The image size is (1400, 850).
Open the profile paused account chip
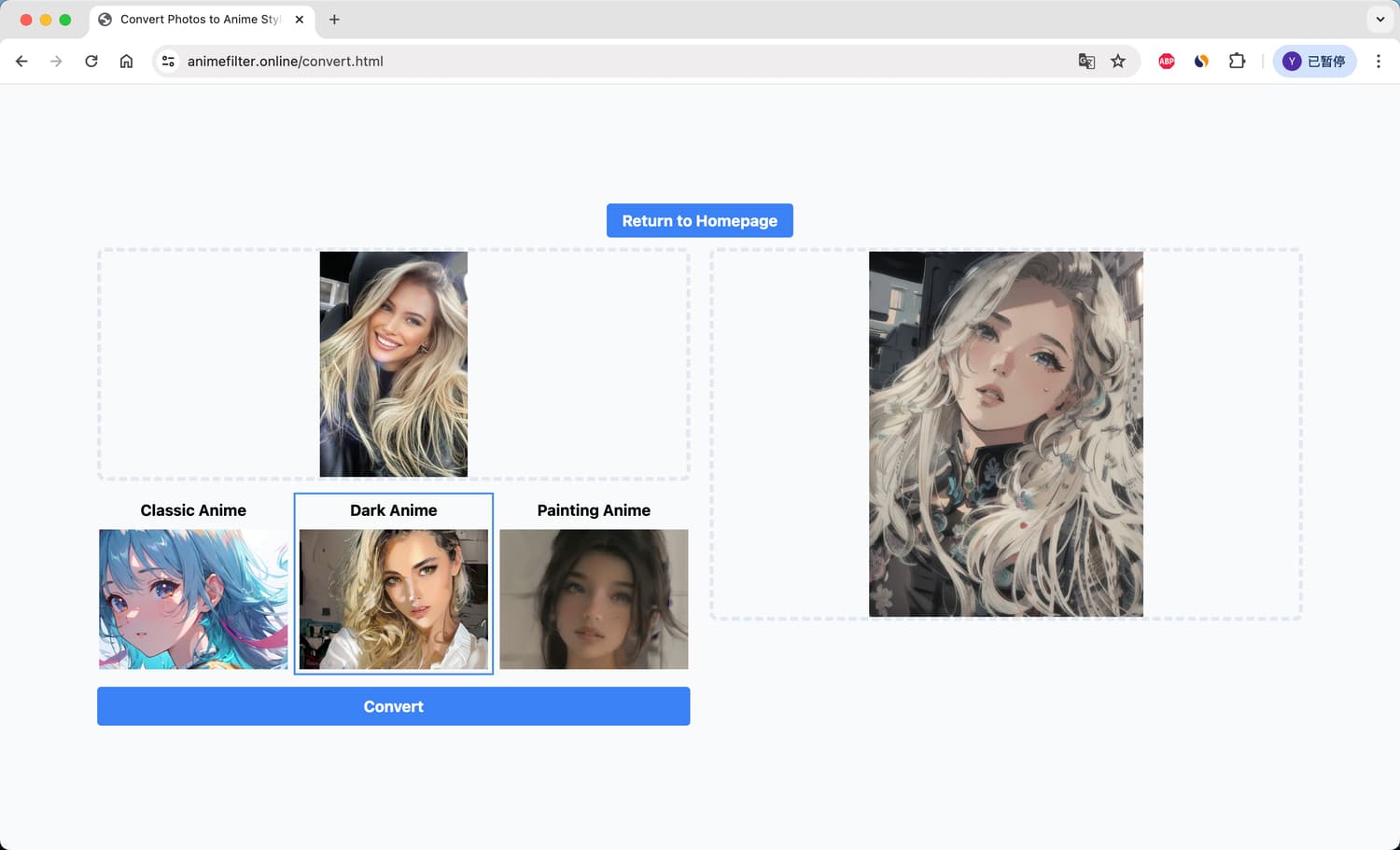(x=1314, y=62)
